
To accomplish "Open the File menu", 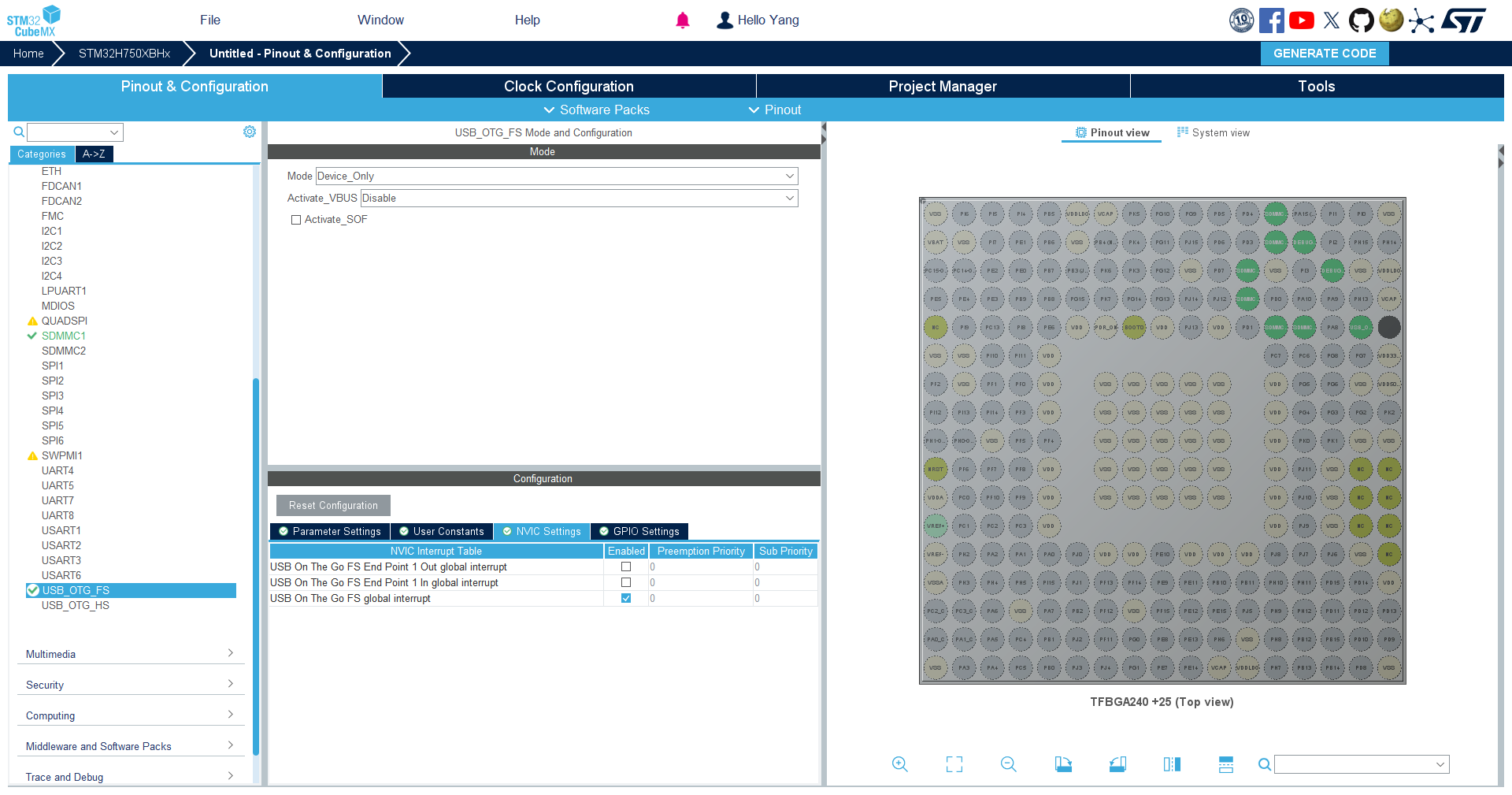I will pos(210,20).
